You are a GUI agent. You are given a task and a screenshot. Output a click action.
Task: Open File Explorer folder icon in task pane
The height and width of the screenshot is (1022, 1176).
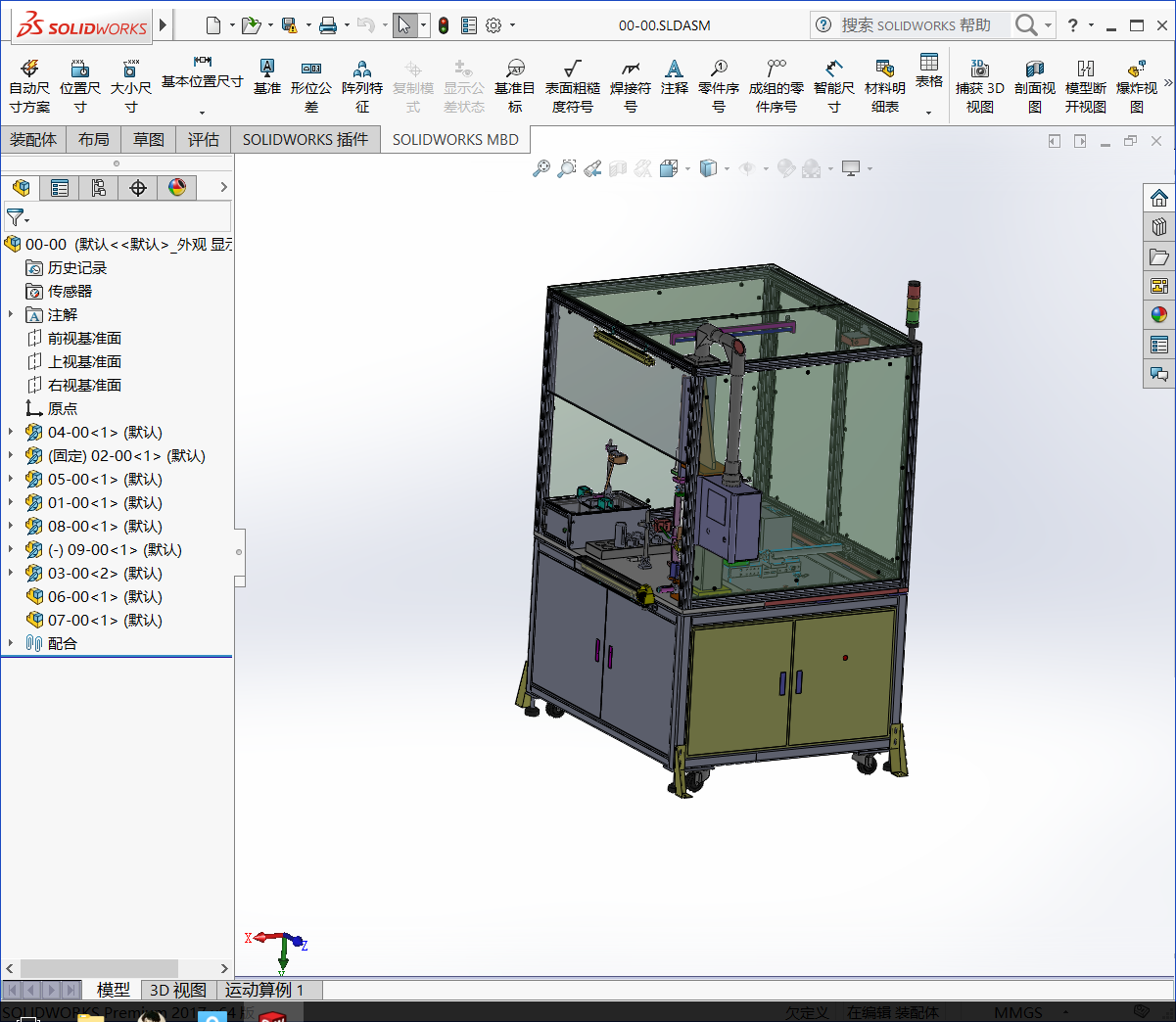point(1159,256)
